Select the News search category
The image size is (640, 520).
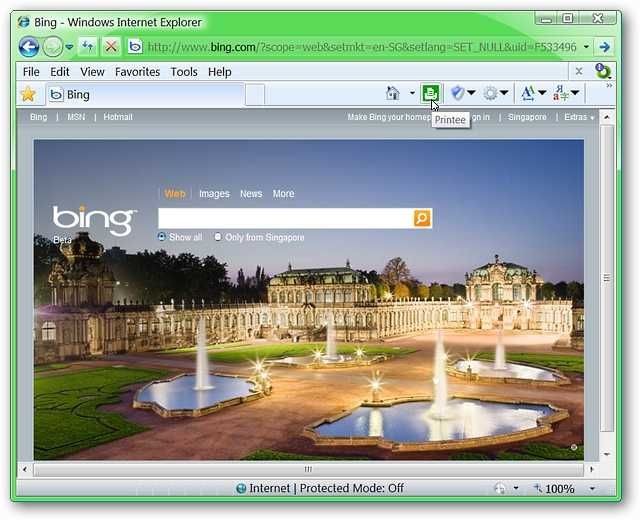pos(251,193)
